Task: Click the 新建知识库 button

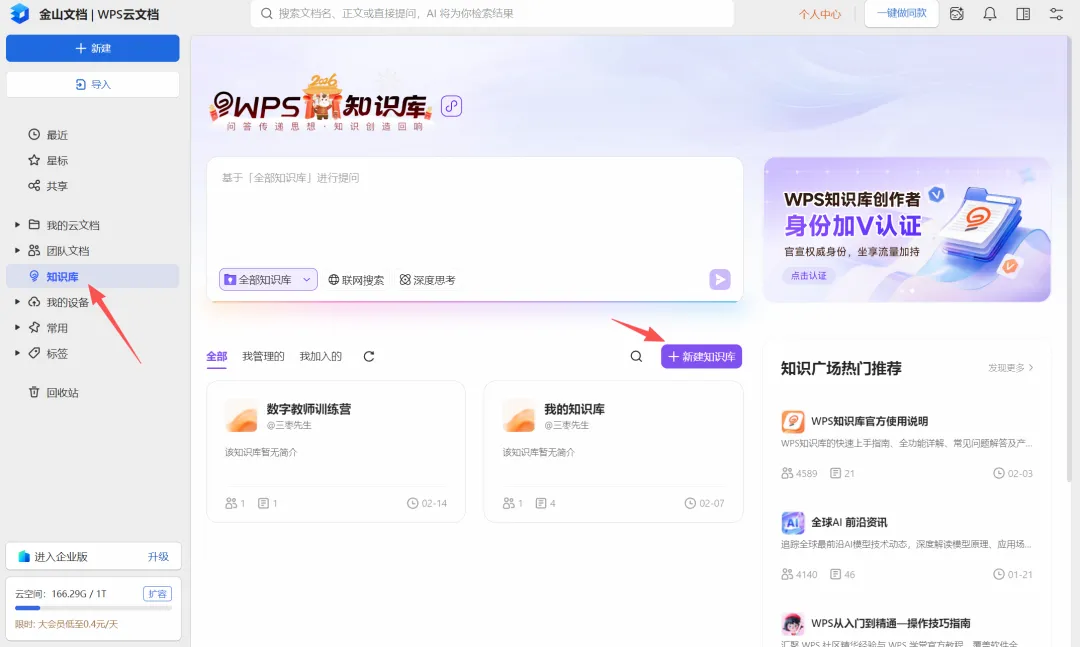Action: click(x=701, y=356)
